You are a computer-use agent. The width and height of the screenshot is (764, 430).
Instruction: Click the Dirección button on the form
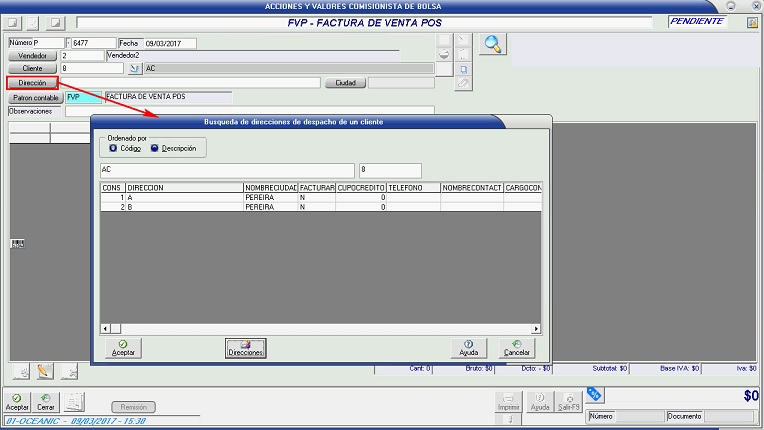click(x=32, y=83)
